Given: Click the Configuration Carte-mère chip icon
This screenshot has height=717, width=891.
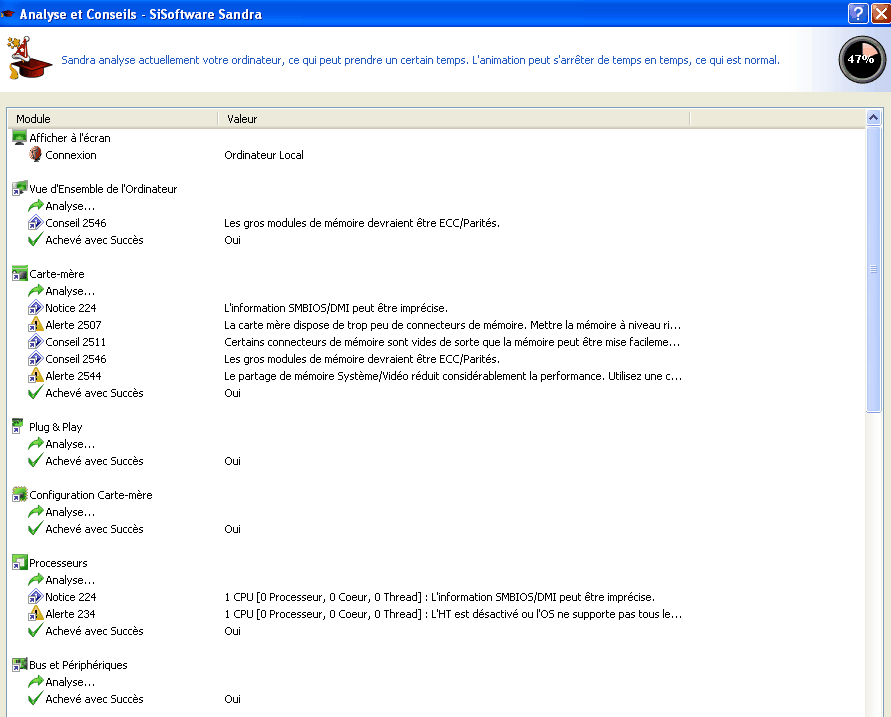Looking at the screenshot, I should coord(20,494).
